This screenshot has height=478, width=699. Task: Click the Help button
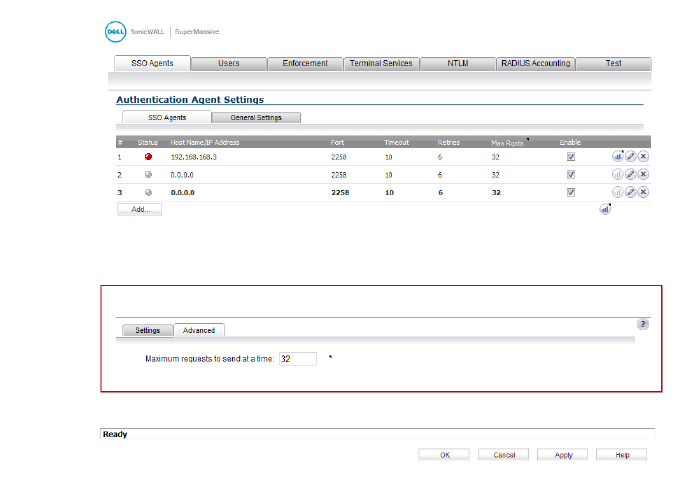(x=622, y=455)
